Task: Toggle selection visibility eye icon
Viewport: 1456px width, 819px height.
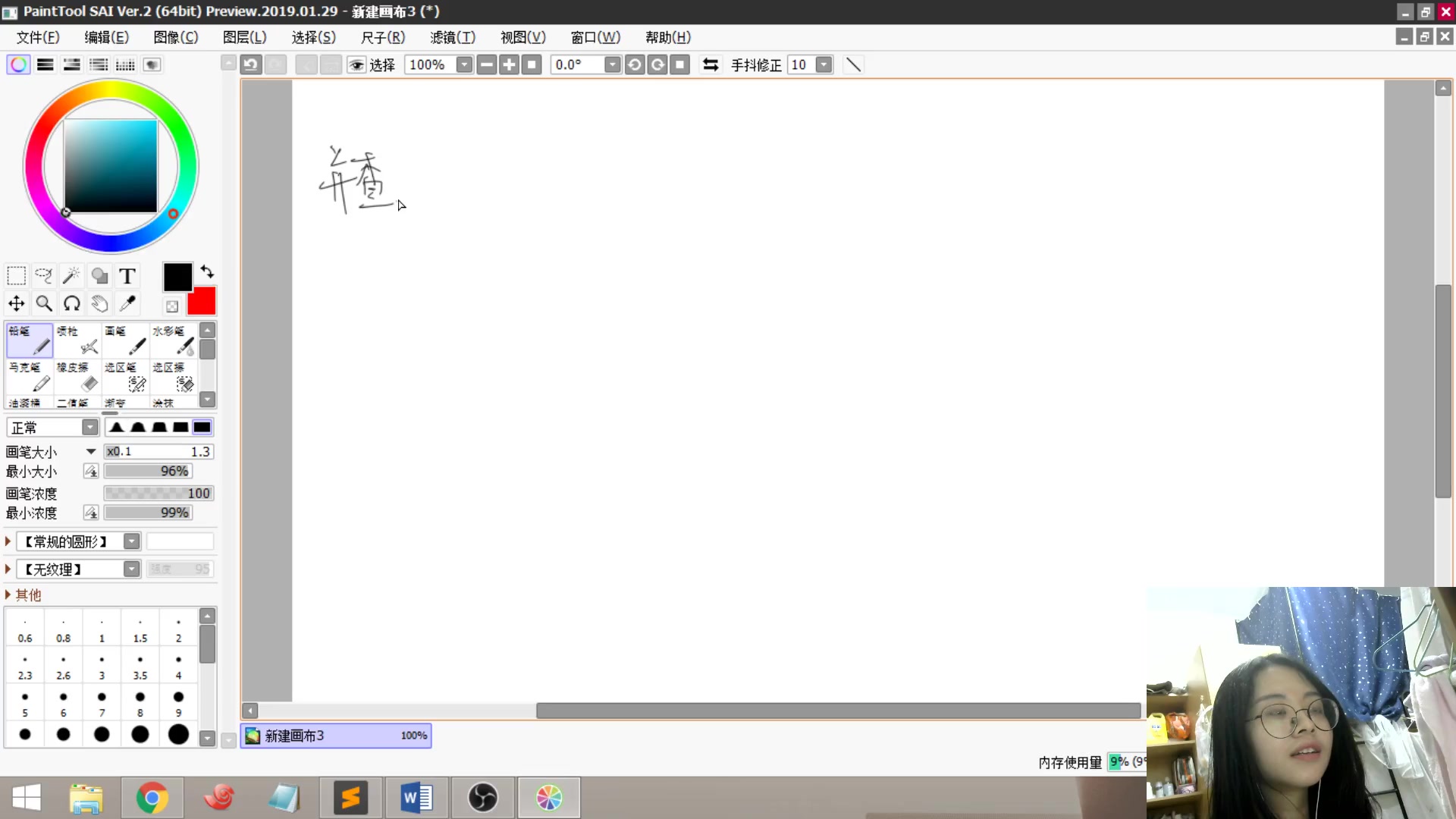Action: click(356, 65)
